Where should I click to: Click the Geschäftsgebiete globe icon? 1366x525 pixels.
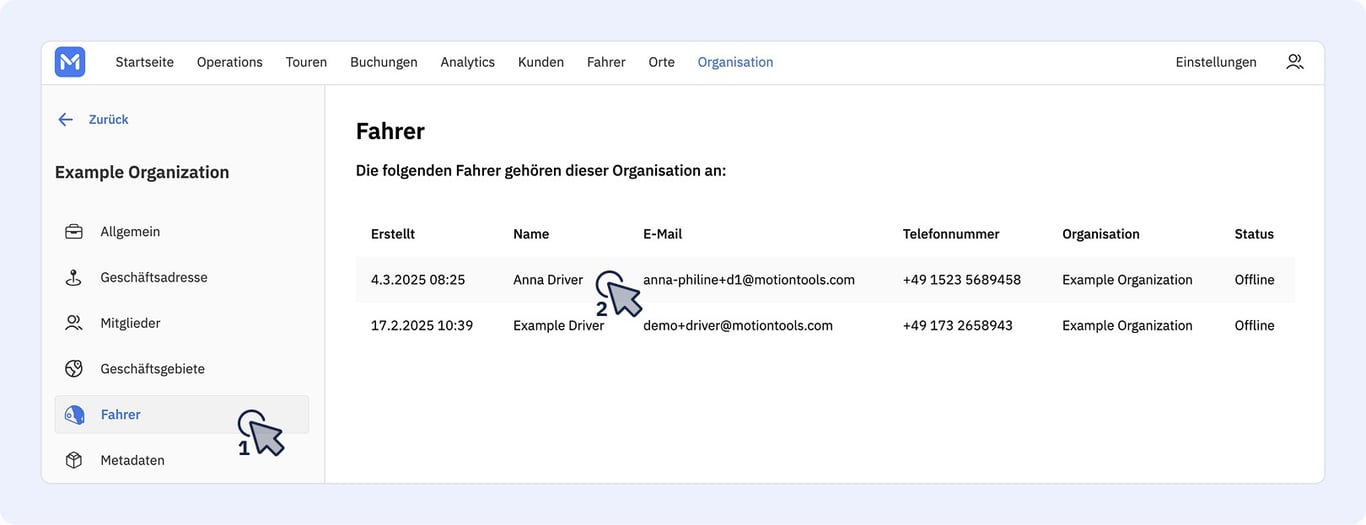click(74, 369)
